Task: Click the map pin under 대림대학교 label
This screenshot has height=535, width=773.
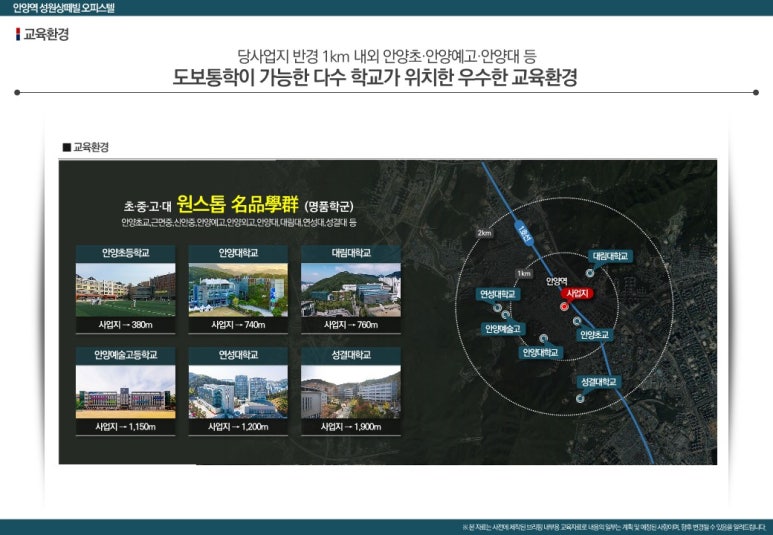Action: (590, 273)
